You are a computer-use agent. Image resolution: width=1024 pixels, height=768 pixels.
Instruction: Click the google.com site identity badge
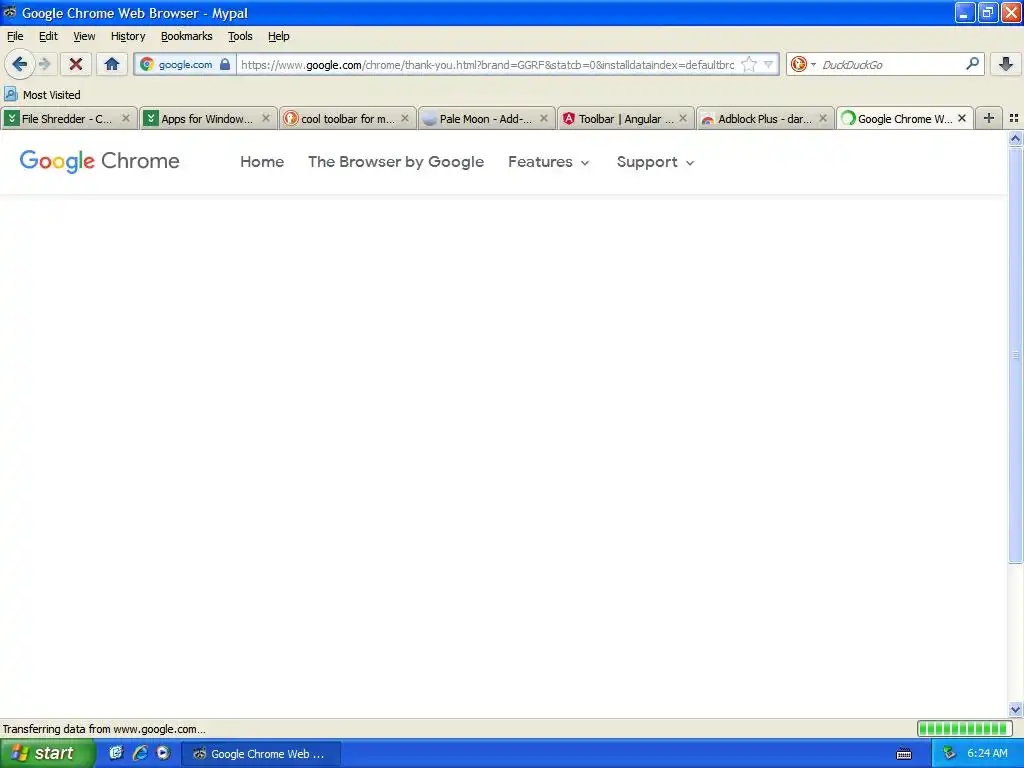(185, 65)
